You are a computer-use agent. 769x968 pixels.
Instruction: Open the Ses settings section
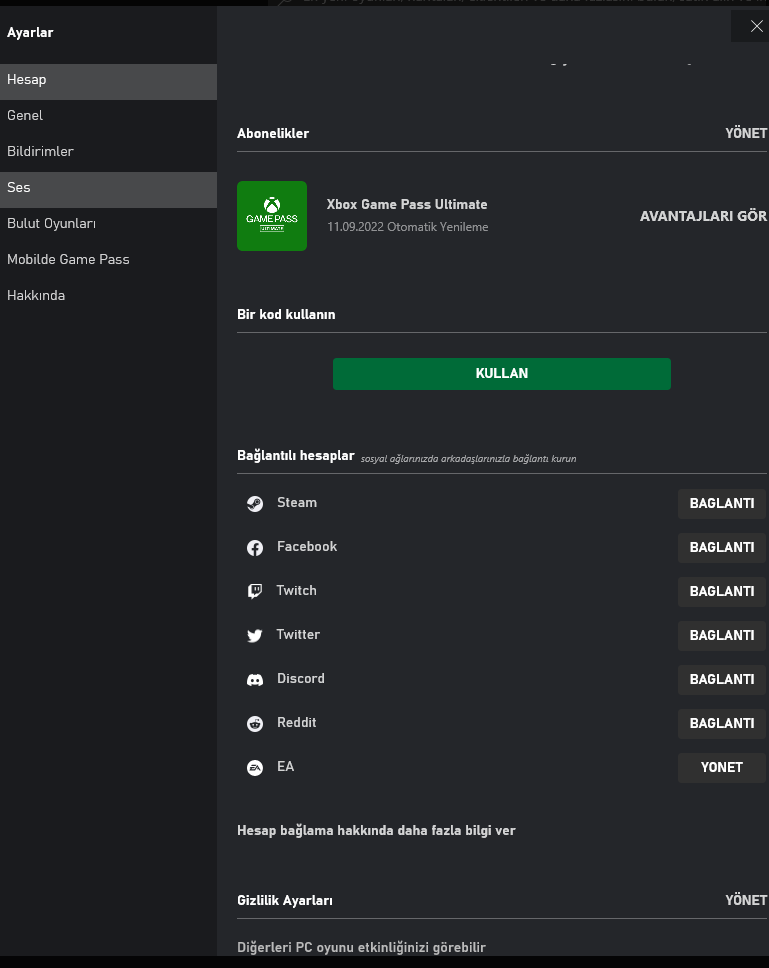click(x=19, y=188)
